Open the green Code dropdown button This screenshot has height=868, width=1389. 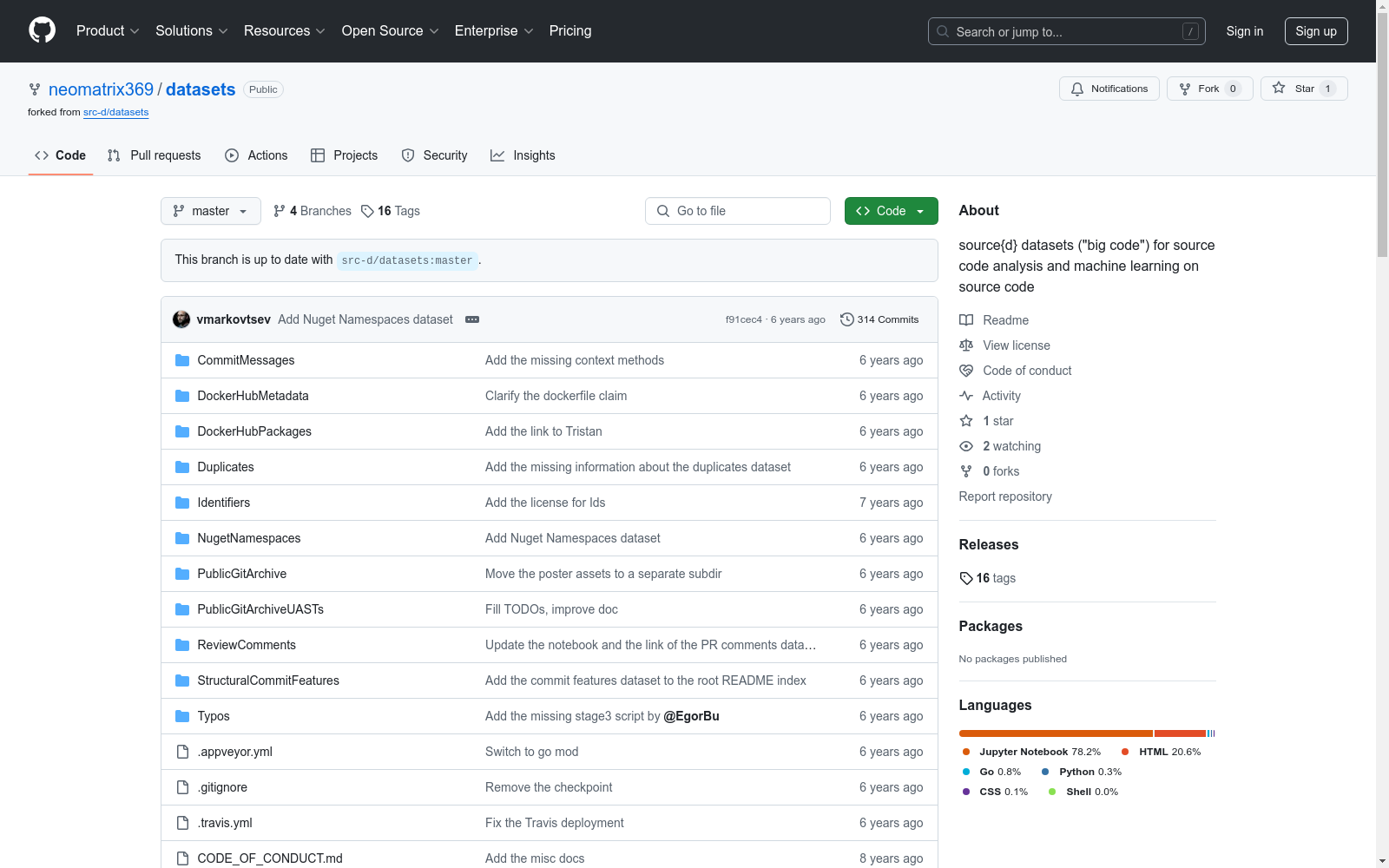coord(892,211)
